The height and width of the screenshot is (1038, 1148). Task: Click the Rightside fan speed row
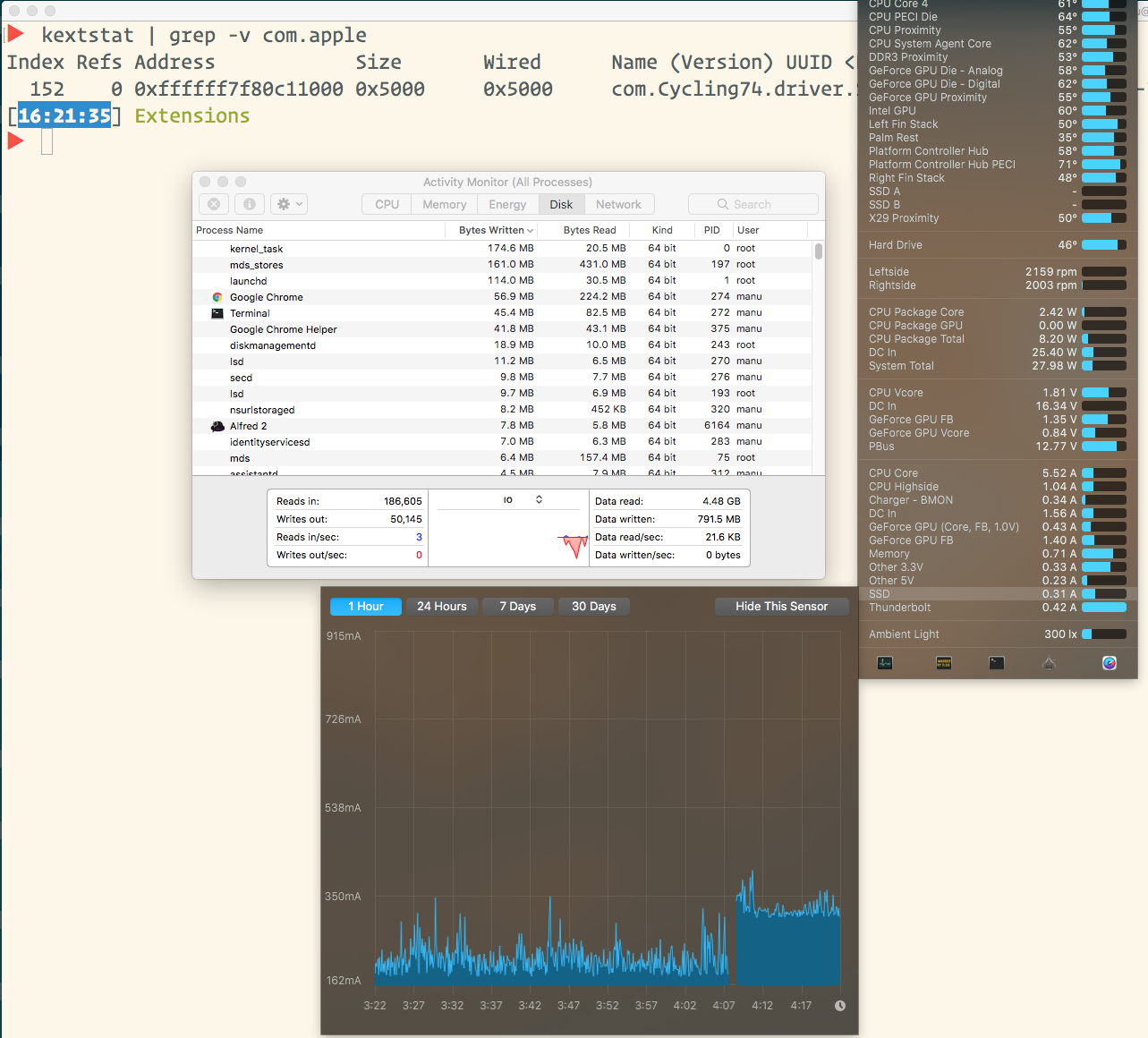[x=998, y=285]
